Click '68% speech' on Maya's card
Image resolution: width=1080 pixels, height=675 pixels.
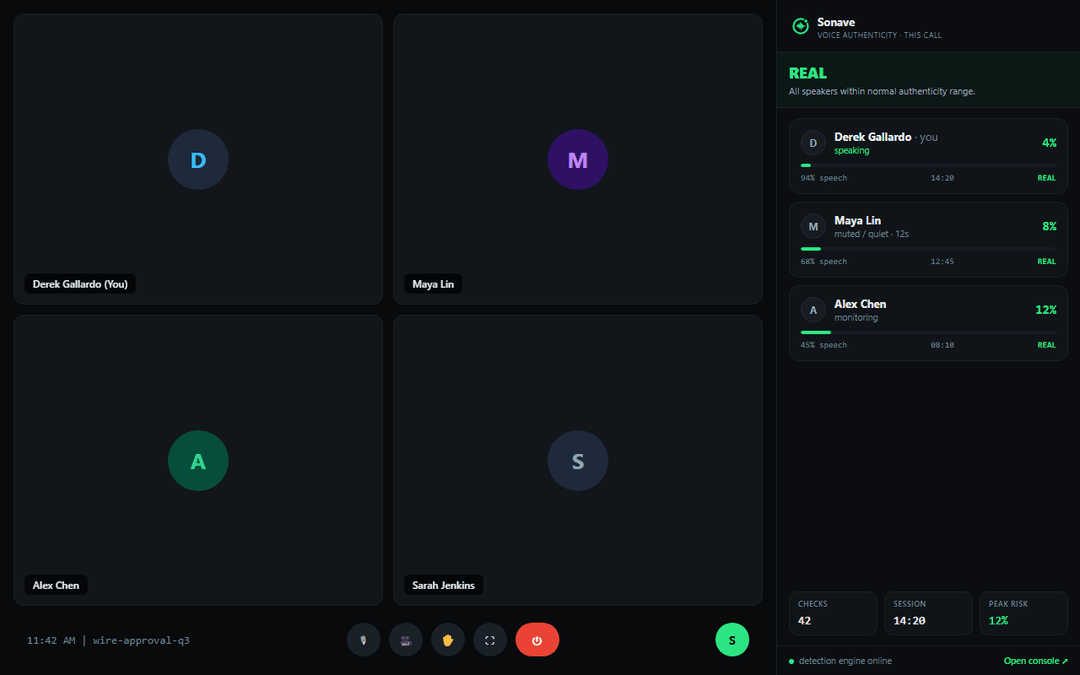click(824, 261)
